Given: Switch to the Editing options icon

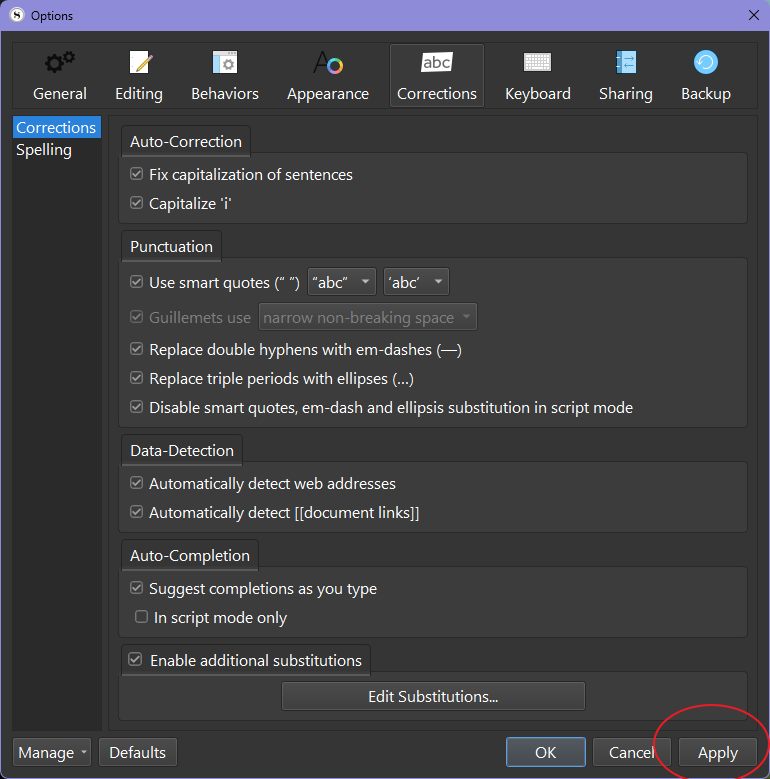Looking at the screenshot, I should coord(139,64).
